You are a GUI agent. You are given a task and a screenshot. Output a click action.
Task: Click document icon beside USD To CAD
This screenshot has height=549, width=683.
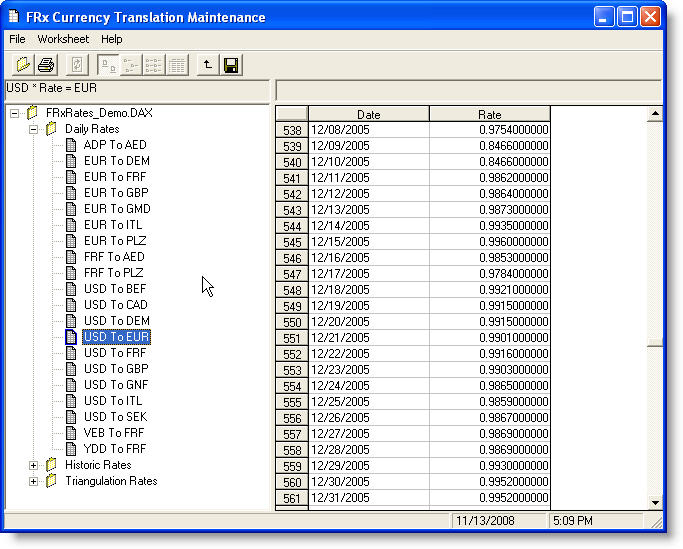pos(71,305)
